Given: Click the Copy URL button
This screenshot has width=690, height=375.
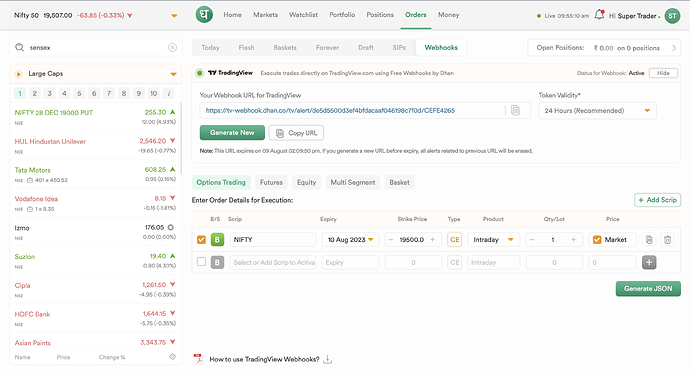Looking at the screenshot, I should (x=296, y=133).
